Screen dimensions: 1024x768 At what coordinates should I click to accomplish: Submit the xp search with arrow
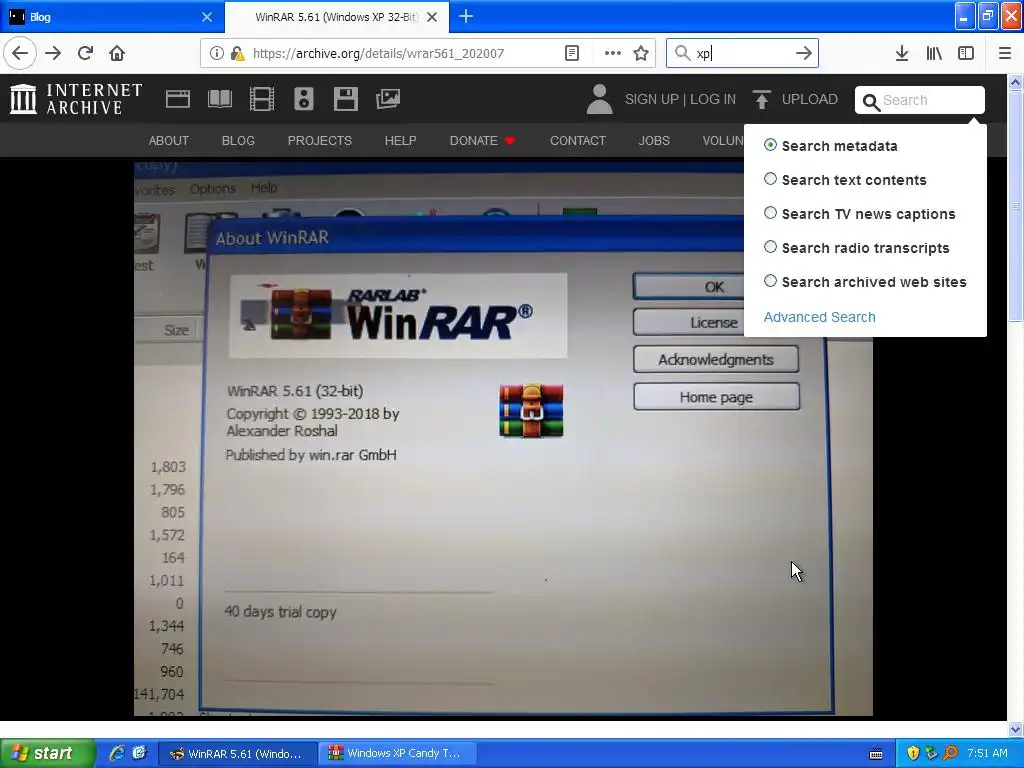click(803, 53)
